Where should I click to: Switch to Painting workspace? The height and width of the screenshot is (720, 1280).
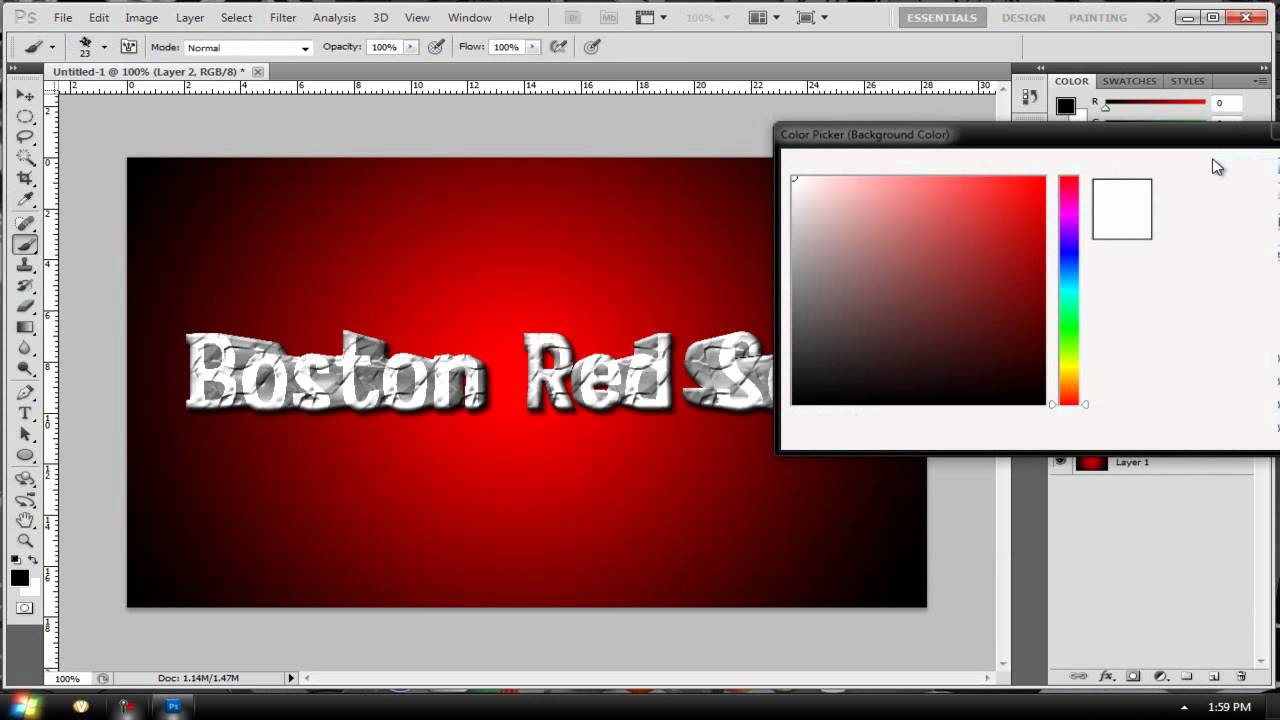click(1096, 18)
